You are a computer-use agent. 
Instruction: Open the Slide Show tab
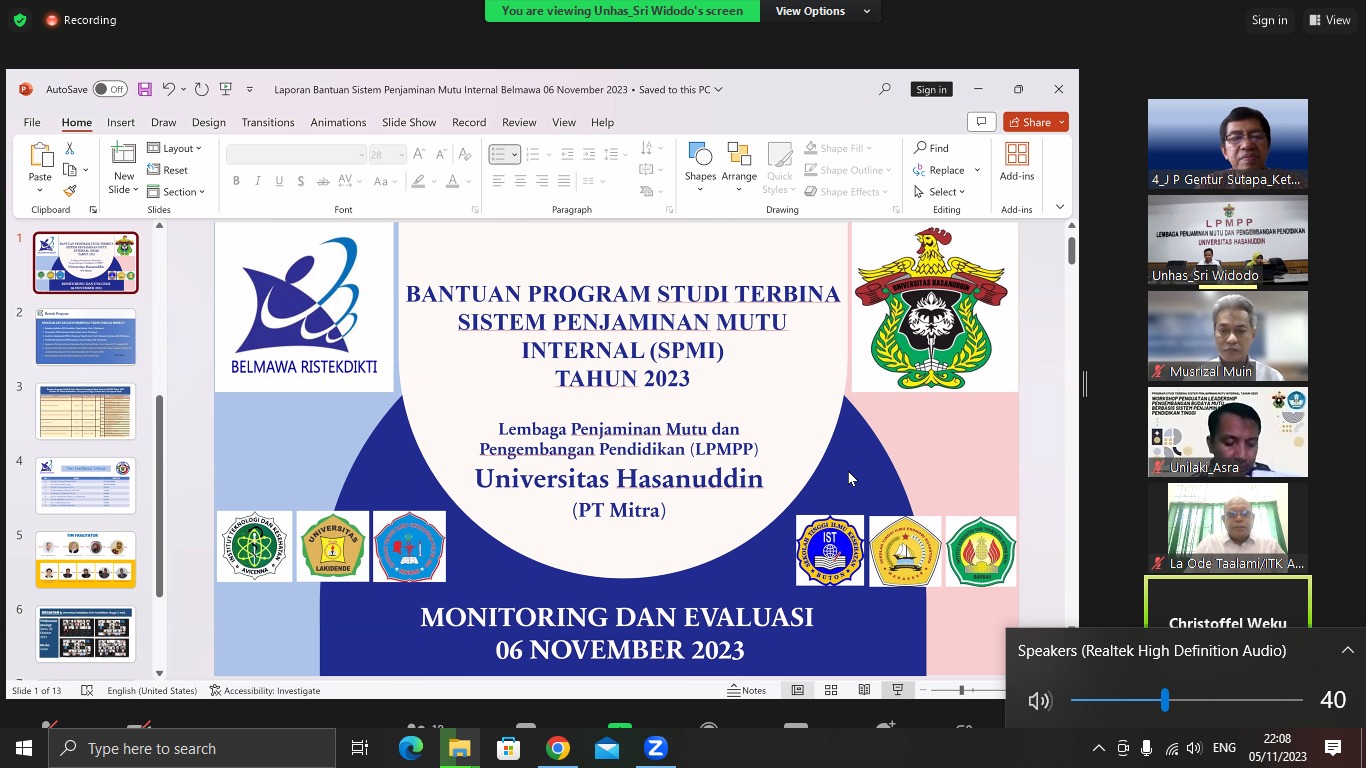click(x=408, y=122)
